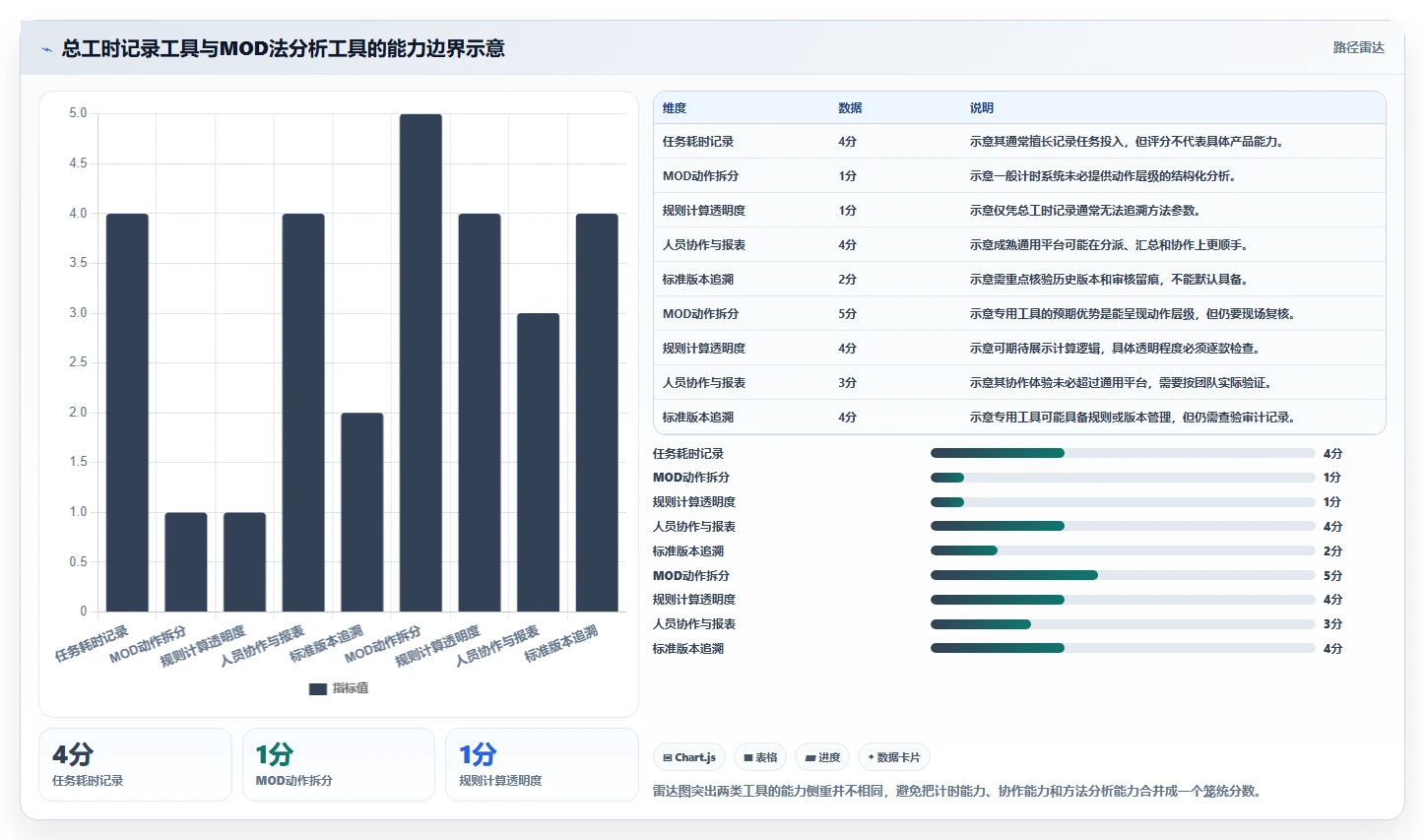Click the page title 总工时记录工具与MOD法分析工具的能力边界示意

(x=284, y=48)
